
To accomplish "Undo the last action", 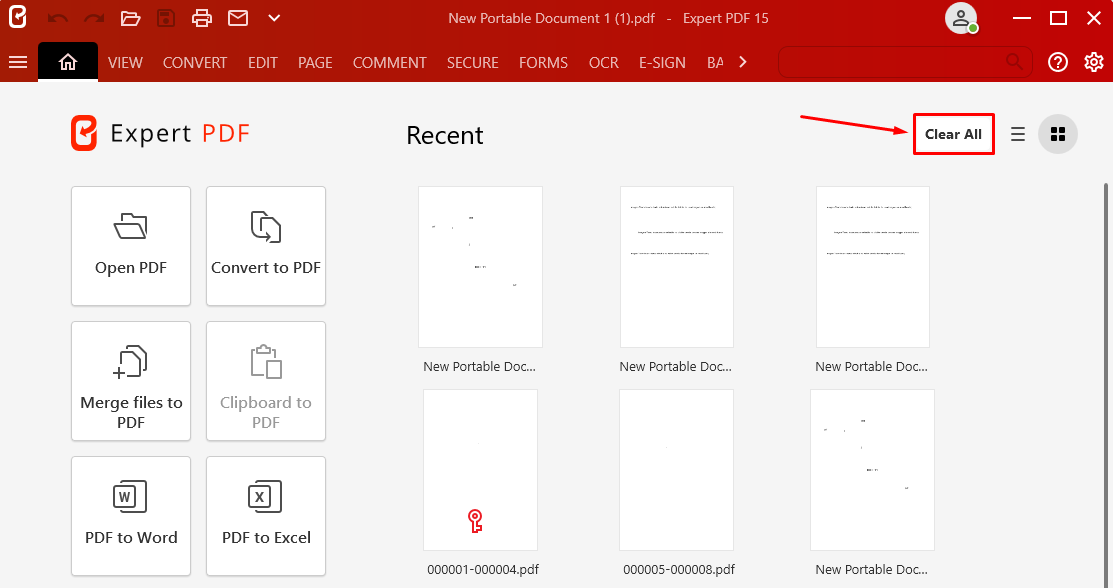I will [x=57, y=18].
